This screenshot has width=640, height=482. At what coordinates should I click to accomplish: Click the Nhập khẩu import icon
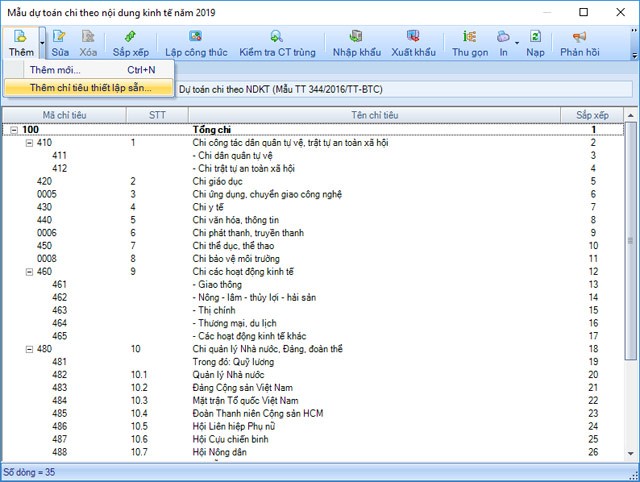pyautogui.click(x=357, y=37)
